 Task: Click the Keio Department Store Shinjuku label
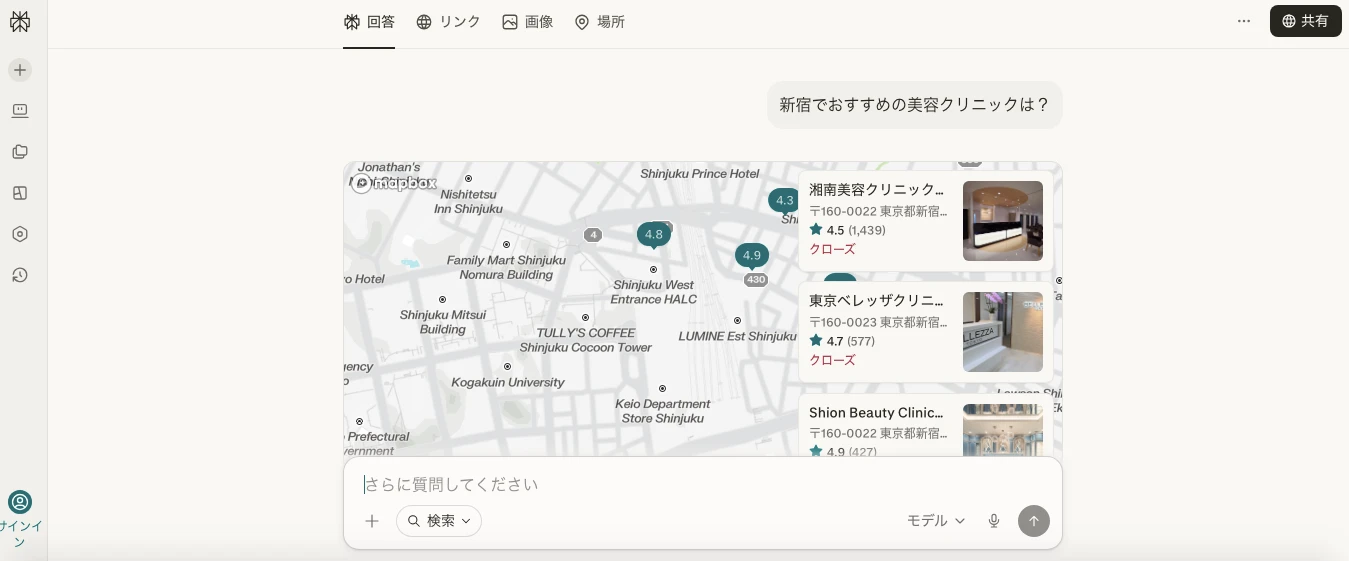pos(663,411)
